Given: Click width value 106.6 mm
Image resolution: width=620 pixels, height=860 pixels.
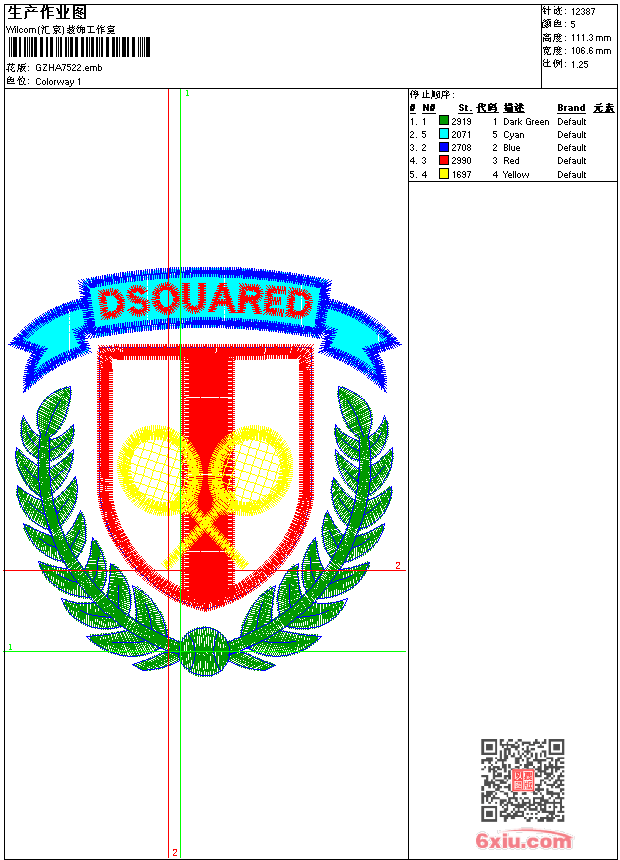Looking at the screenshot, I should click(x=591, y=51).
